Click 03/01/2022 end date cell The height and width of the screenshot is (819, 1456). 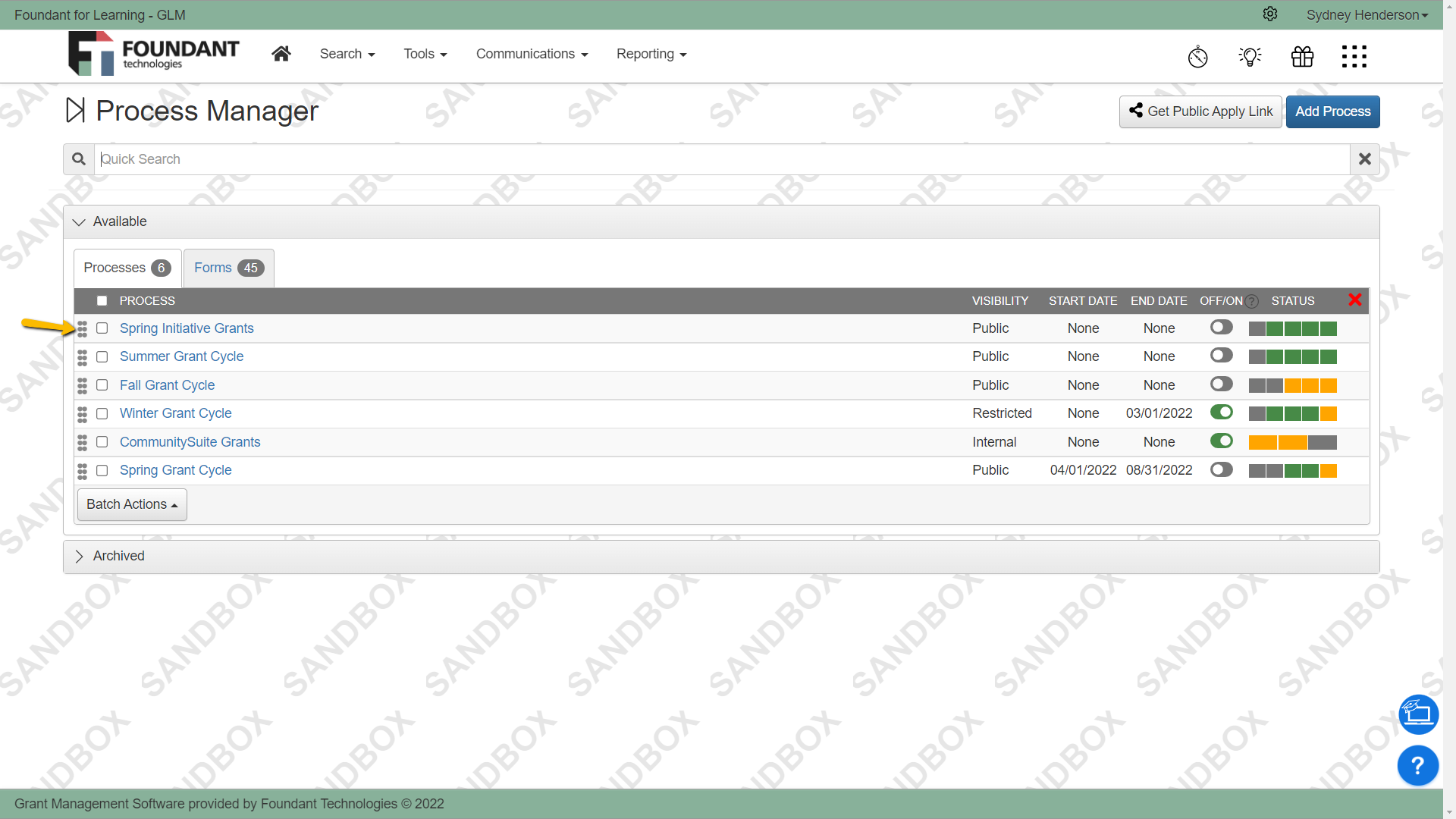(1159, 413)
